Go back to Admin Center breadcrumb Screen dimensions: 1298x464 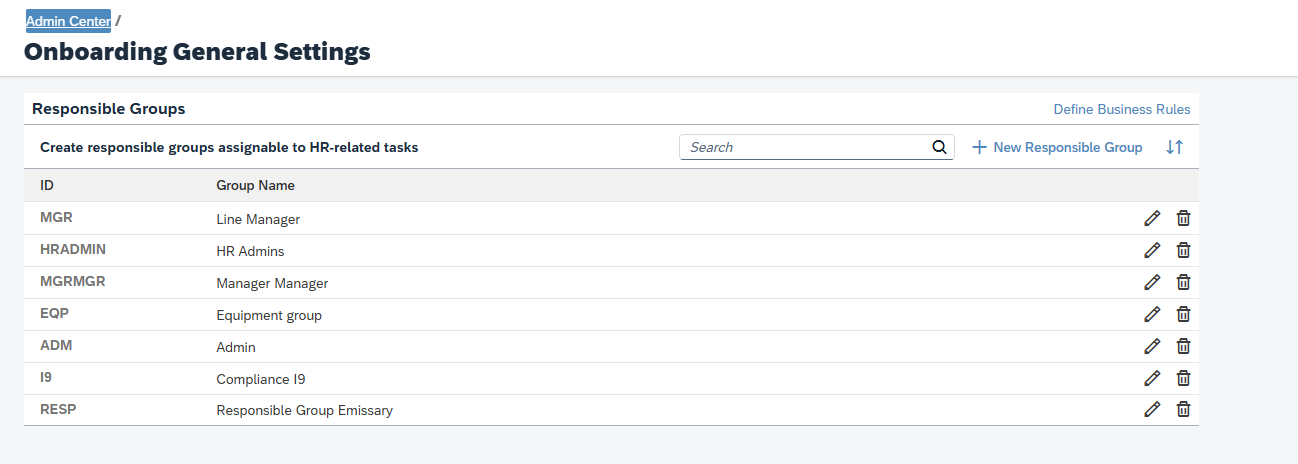tap(68, 21)
